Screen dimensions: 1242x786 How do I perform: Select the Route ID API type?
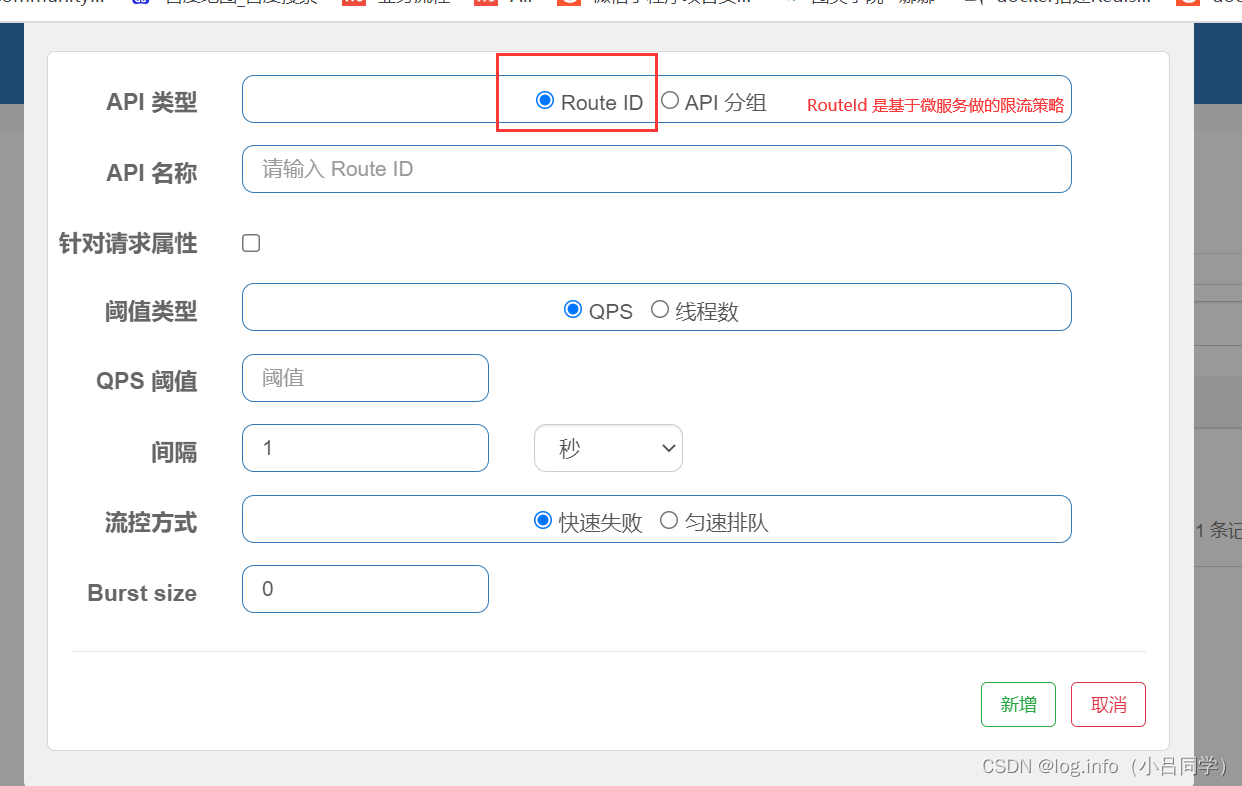point(545,100)
